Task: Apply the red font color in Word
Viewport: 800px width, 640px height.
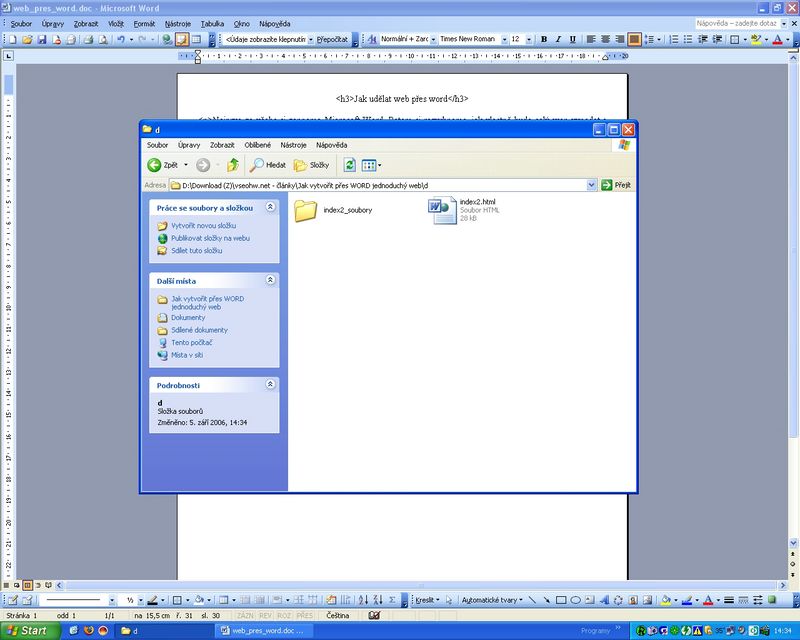Action: click(x=777, y=39)
